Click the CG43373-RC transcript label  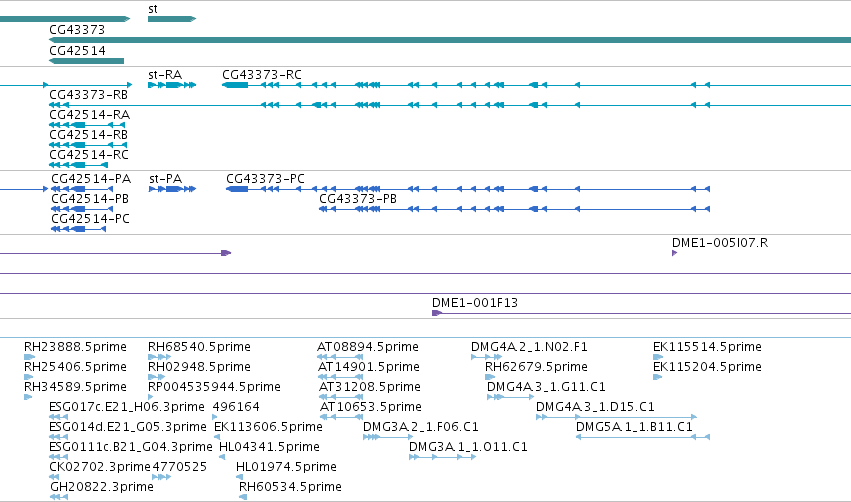point(262,75)
